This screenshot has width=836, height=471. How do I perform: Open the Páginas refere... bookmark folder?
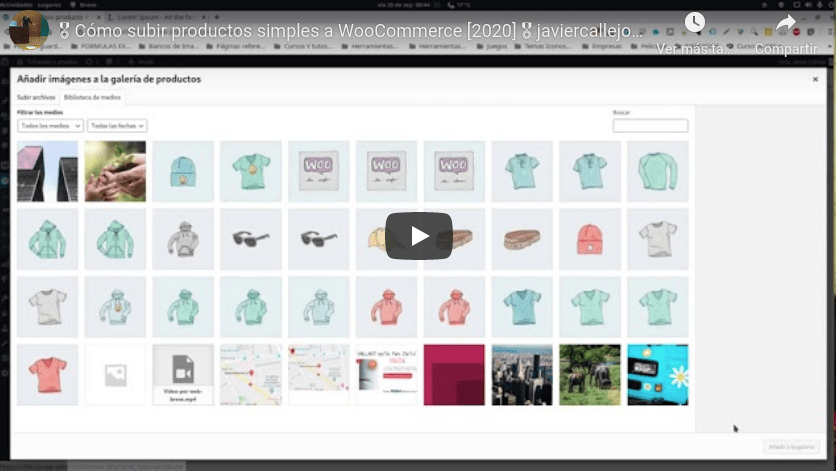[x=236, y=46]
